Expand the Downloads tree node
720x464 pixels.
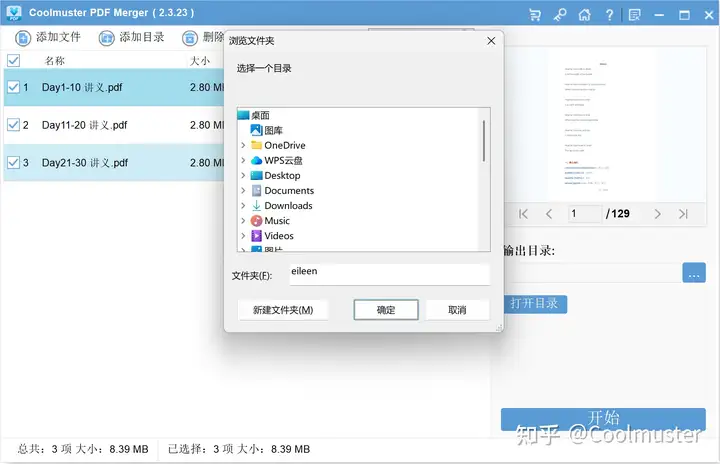243,206
